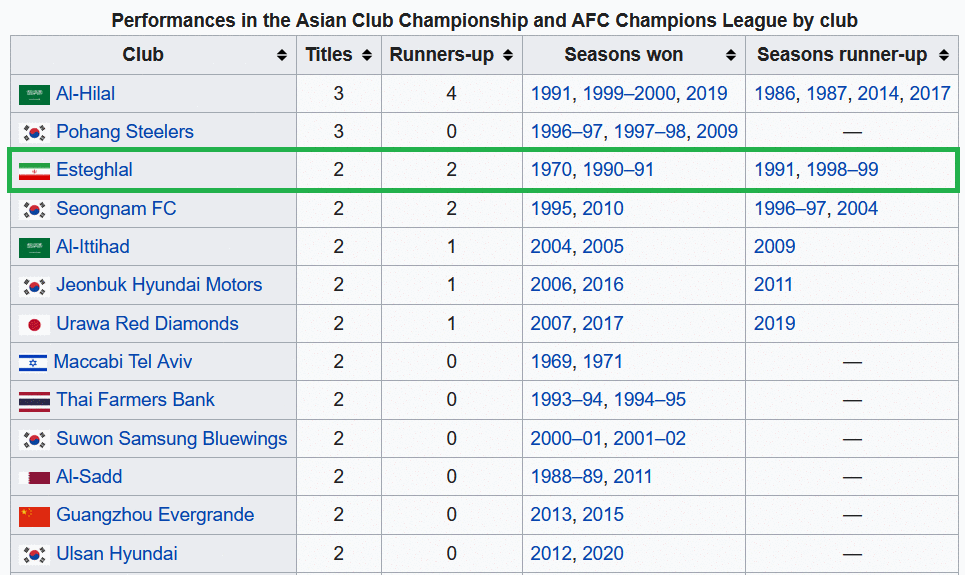Click the Israel flag beside Maccabi Tel Aviv
The height and width of the screenshot is (575, 965).
click(x=33, y=363)
